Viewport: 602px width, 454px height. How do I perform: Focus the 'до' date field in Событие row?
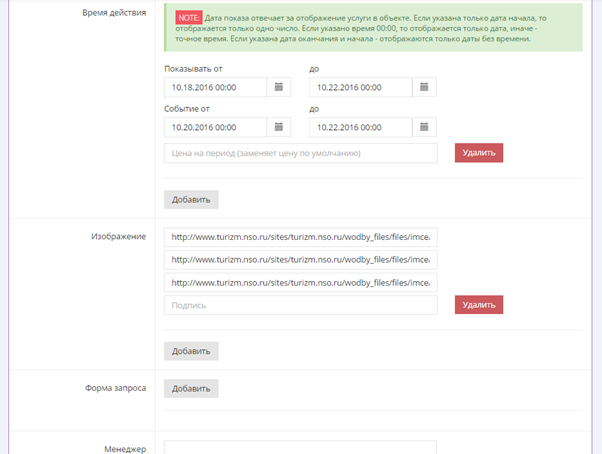(x=360, y=127)
